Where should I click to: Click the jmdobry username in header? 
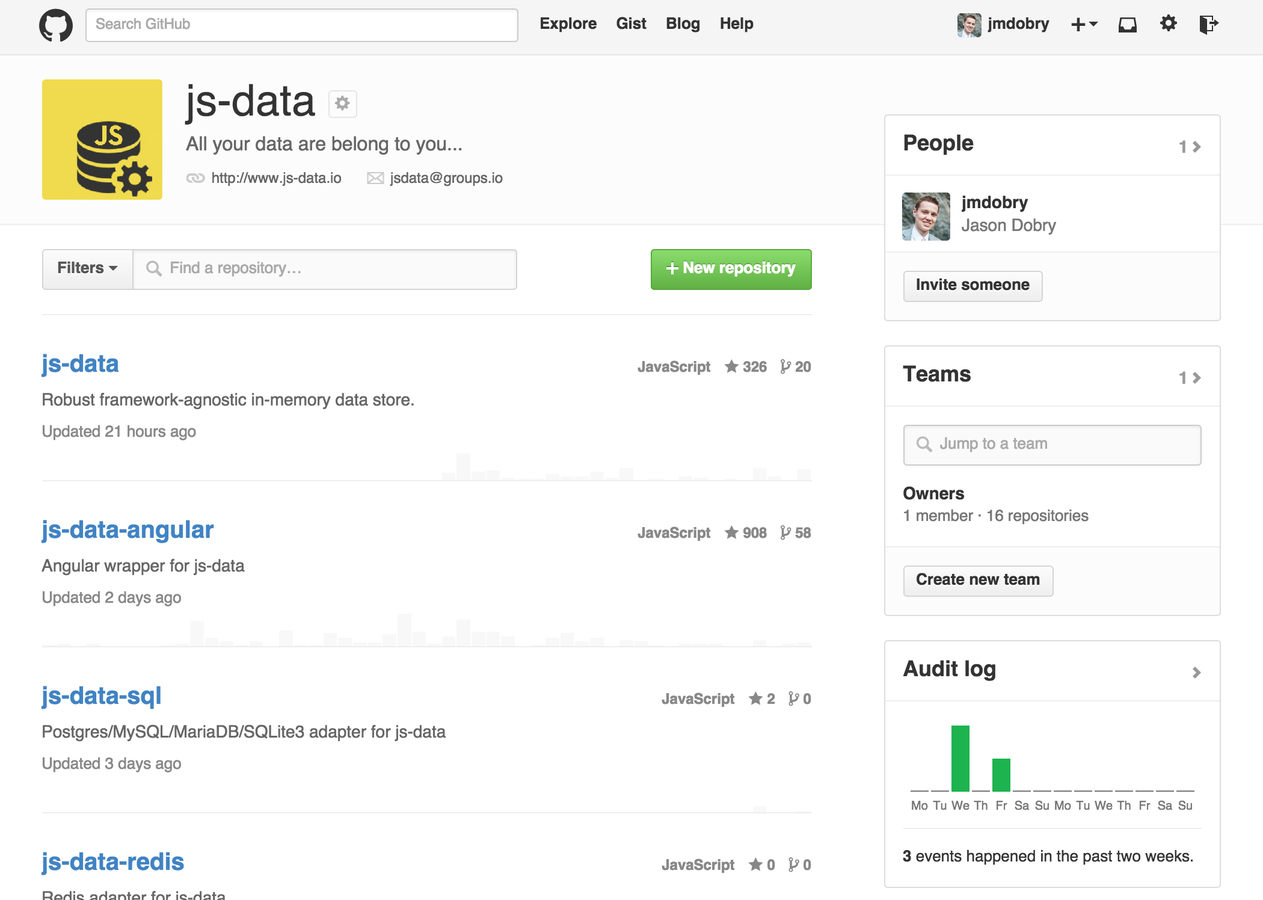1018,24
